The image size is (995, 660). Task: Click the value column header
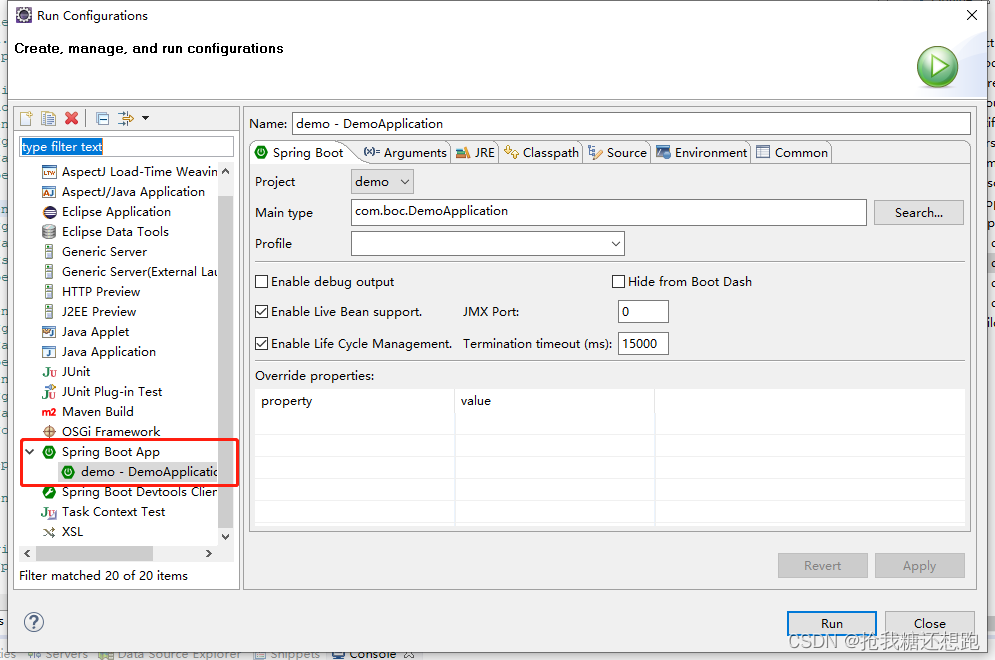point(555,400)
